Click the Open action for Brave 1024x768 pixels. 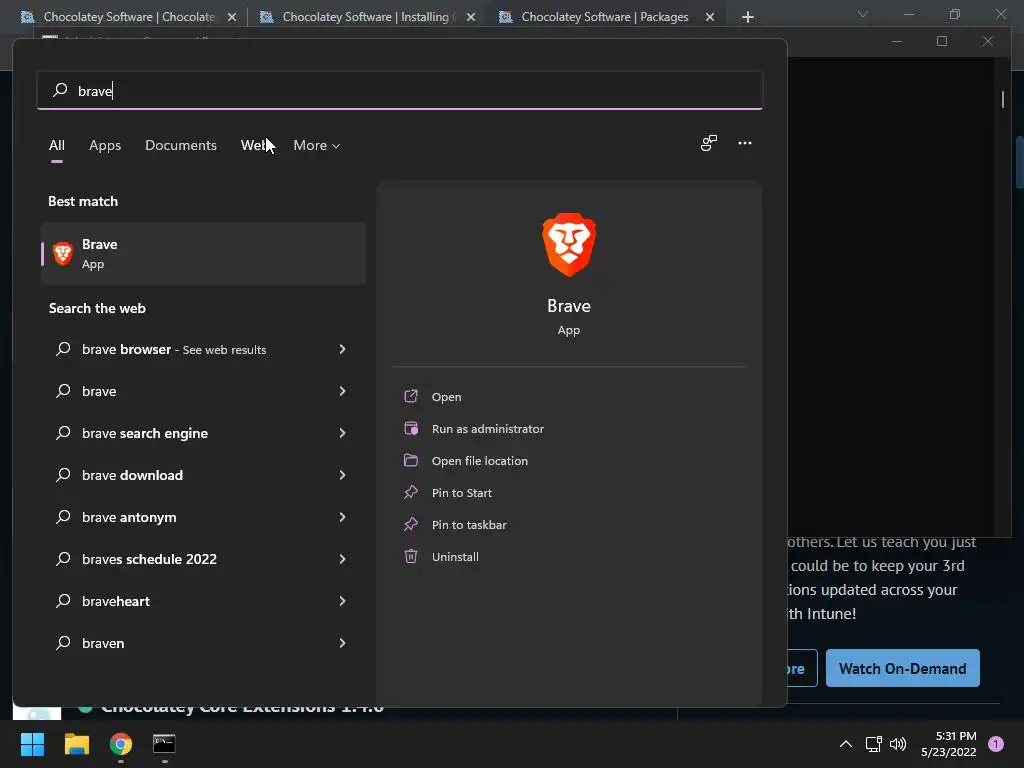point(446,396)
